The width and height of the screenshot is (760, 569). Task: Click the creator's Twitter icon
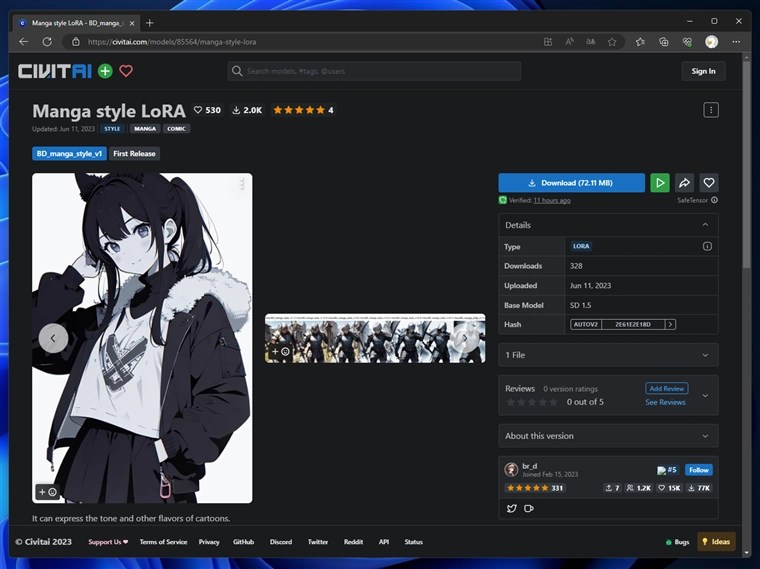511,508
